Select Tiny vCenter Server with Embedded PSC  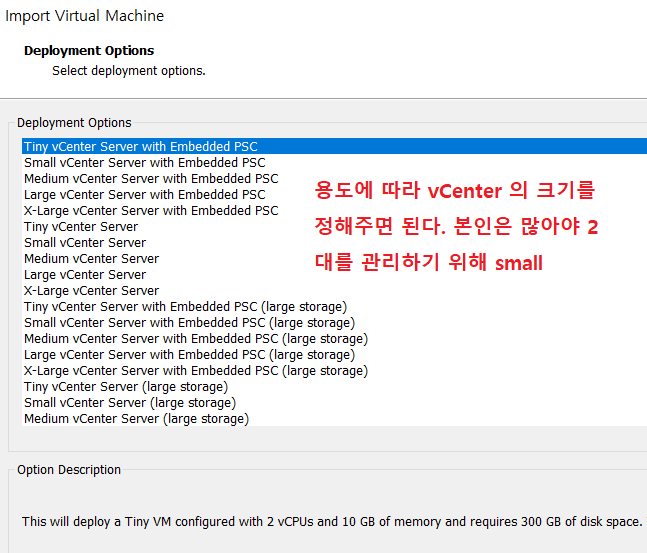pyautogui.click(x=334, y=147)
